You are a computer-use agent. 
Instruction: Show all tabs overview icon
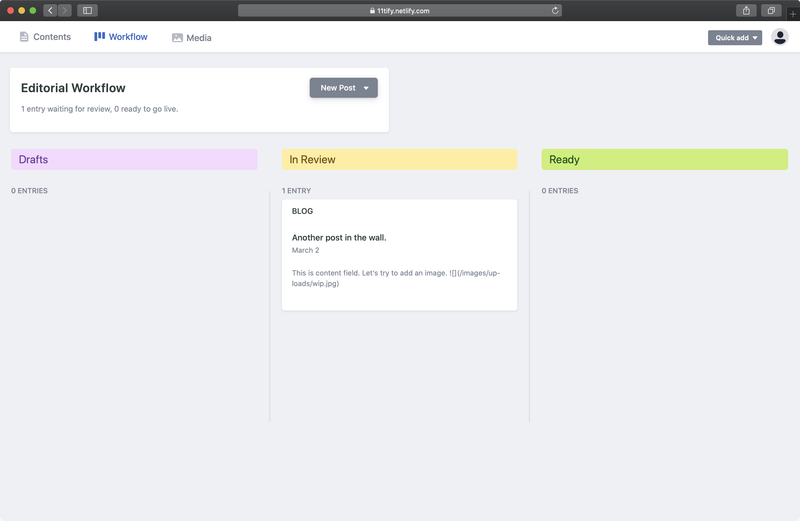click(x=771, y=10)
